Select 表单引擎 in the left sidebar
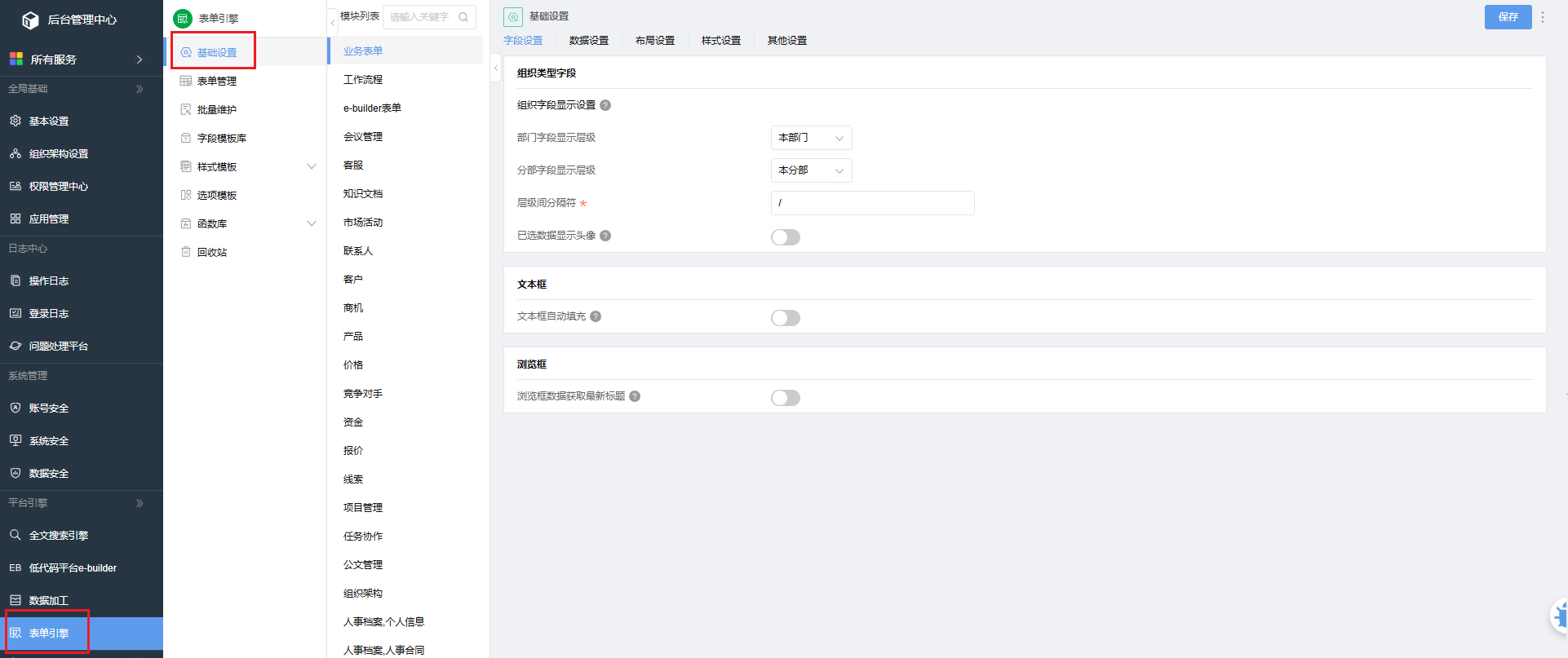The width and height of the screenshot is (1568, 658). pos(82,633)
